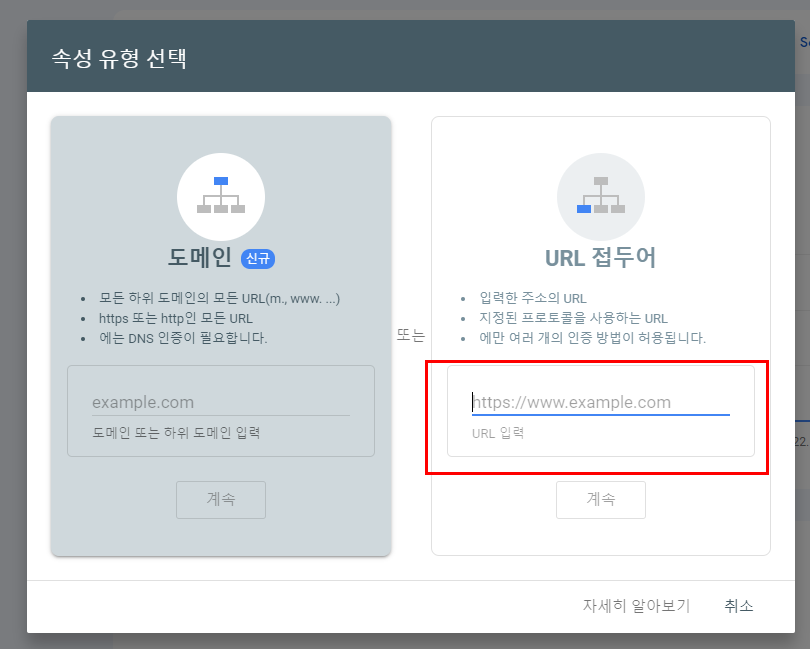Viewport: 810px width, 649px height.
Task: Click the bullet 입력한 주소의 URL
Action: click(x=533, y=298)
